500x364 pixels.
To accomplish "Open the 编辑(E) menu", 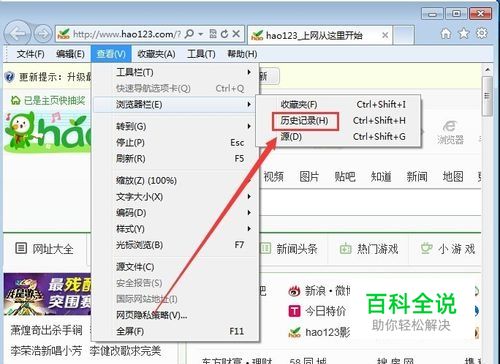I will [x=70, y=54].
